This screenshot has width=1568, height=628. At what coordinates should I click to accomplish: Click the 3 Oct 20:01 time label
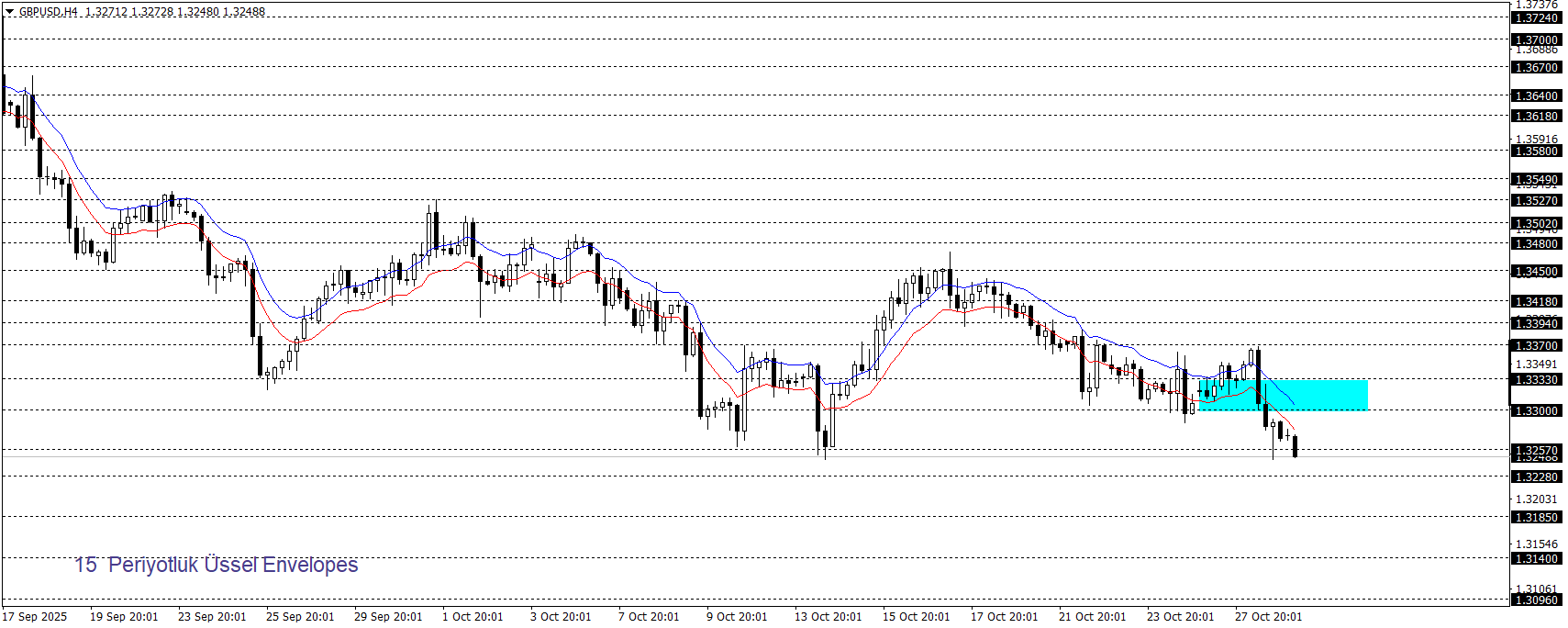pos(561,617)
